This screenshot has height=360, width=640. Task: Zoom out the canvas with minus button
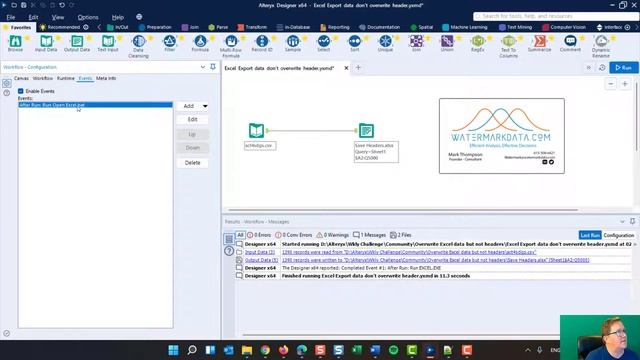[x=611, y=84]
